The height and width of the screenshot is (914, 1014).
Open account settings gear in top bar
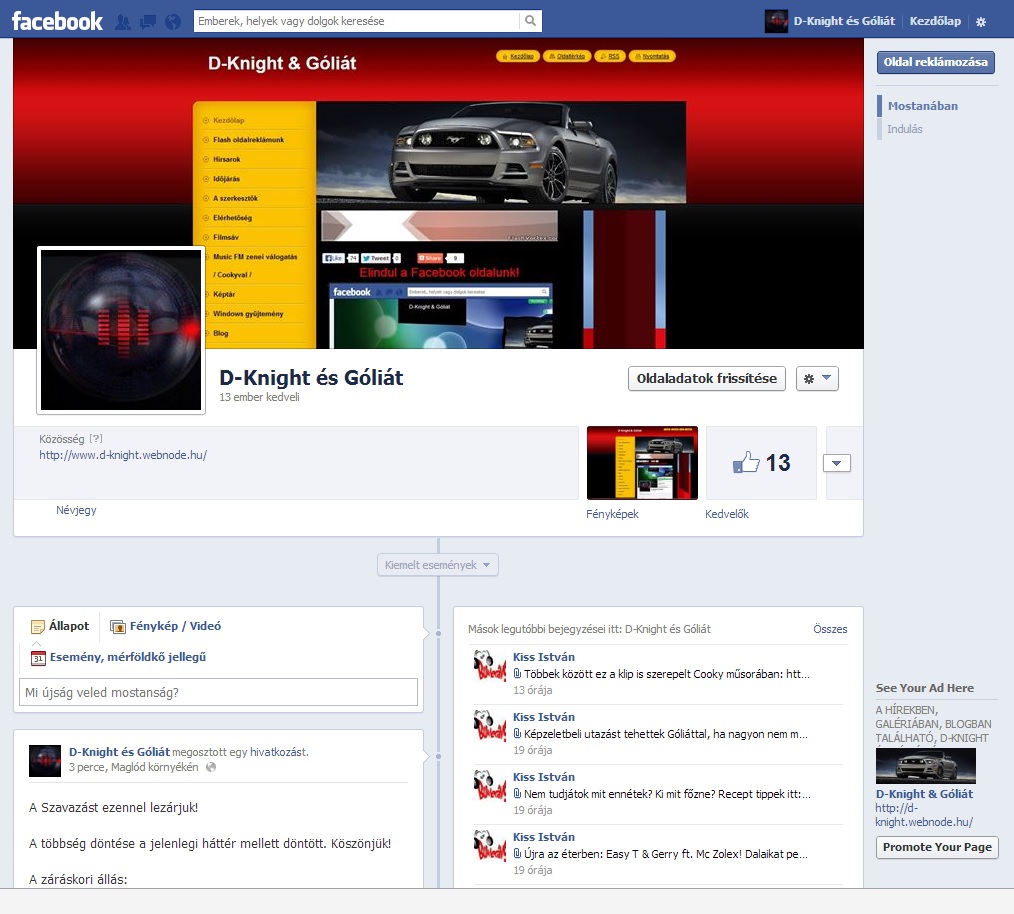(x=981, y=22)
